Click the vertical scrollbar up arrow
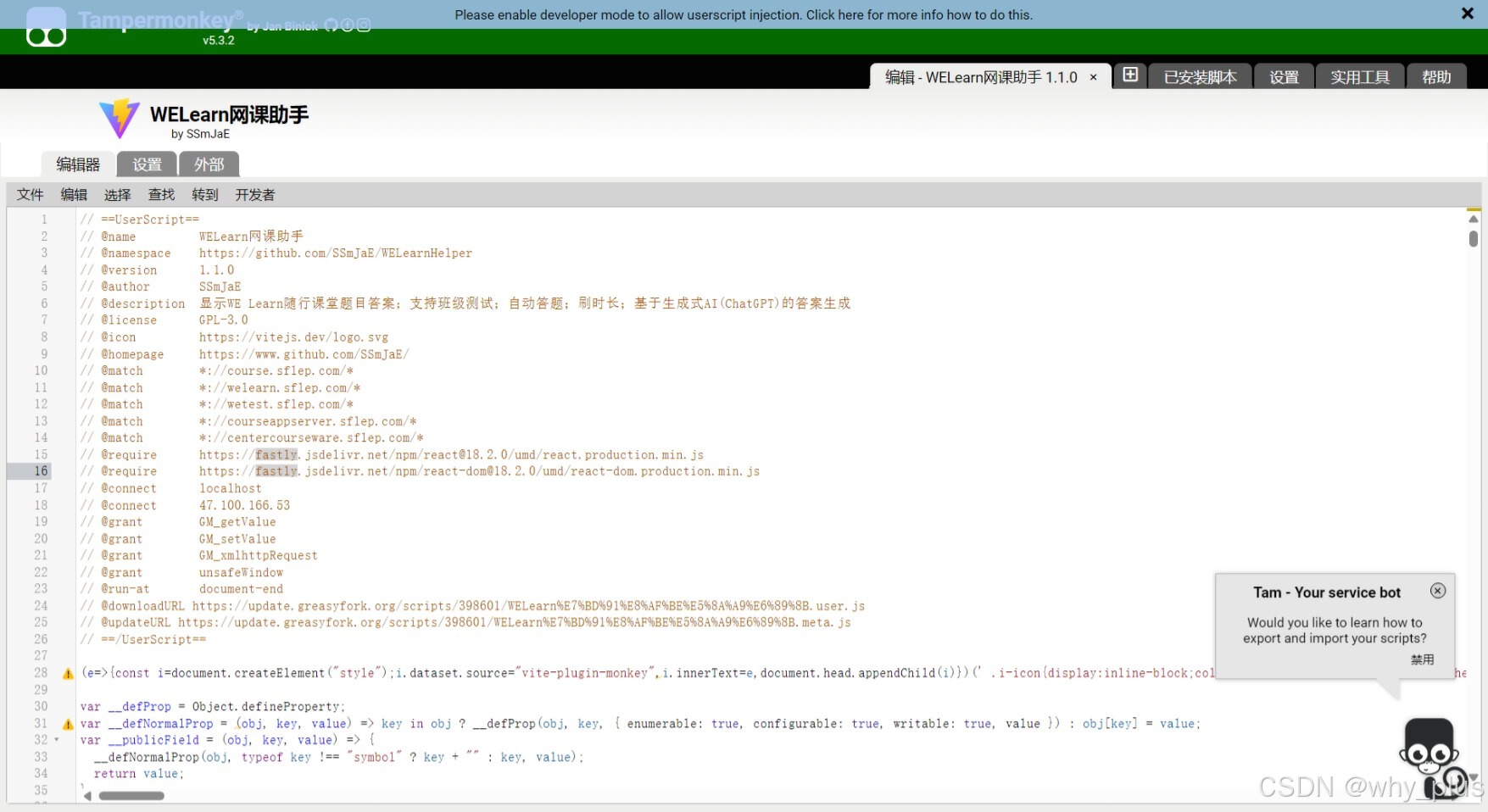This screenshot has height=812, width=1488. point(1474,219)
